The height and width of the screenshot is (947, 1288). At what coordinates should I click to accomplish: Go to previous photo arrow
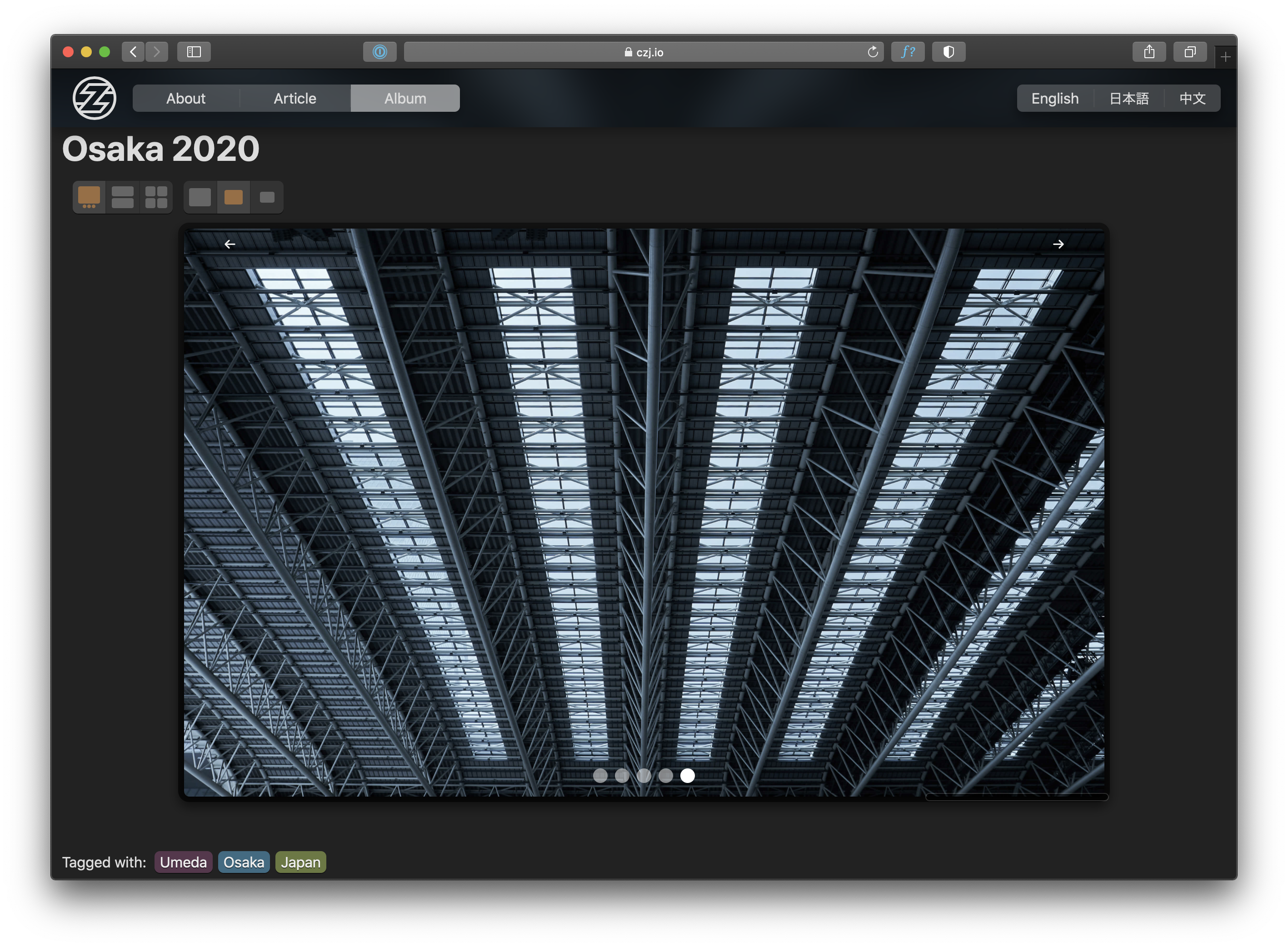230,244
